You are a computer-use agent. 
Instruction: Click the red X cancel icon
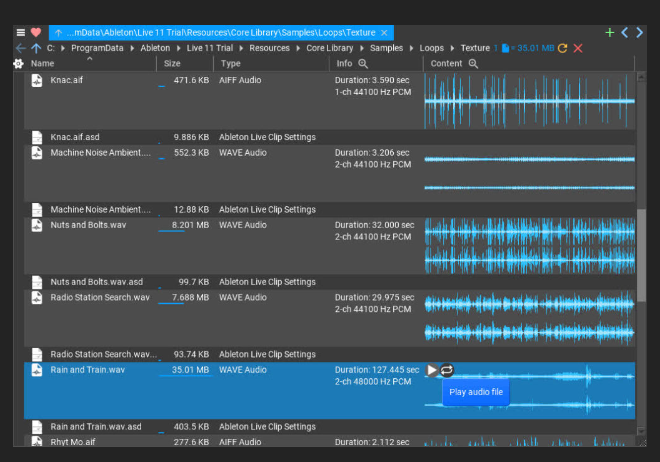[x=578, y=48]
